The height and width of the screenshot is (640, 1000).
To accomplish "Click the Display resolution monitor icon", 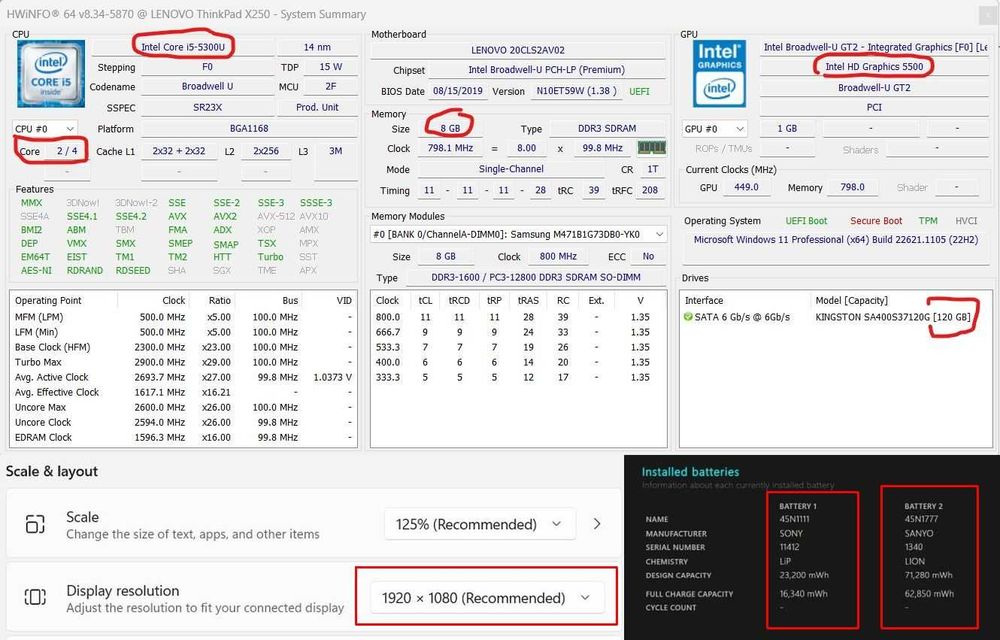I will 35,597.
